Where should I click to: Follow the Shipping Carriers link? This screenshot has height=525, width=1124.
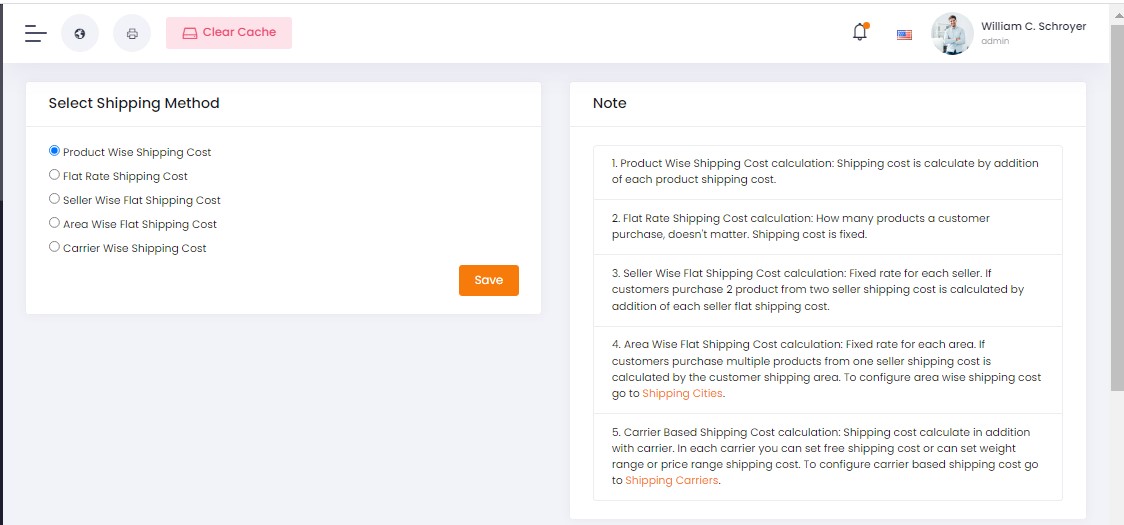click(x=671, y=481)
